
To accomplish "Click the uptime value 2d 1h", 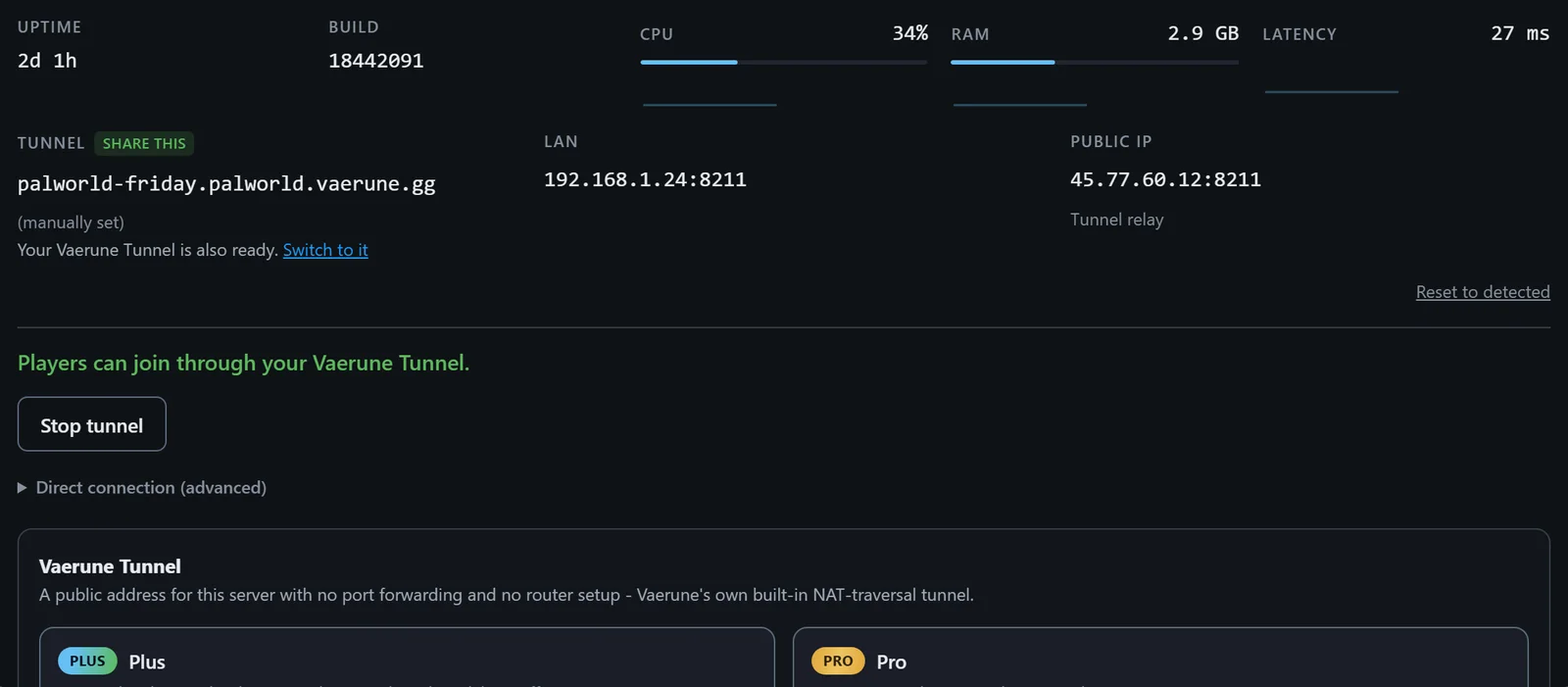I will [47, 61].
